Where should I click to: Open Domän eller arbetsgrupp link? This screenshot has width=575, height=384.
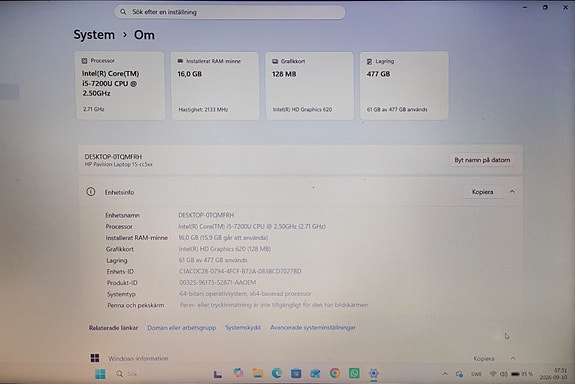pyautogui.click(x=182, y=328)
